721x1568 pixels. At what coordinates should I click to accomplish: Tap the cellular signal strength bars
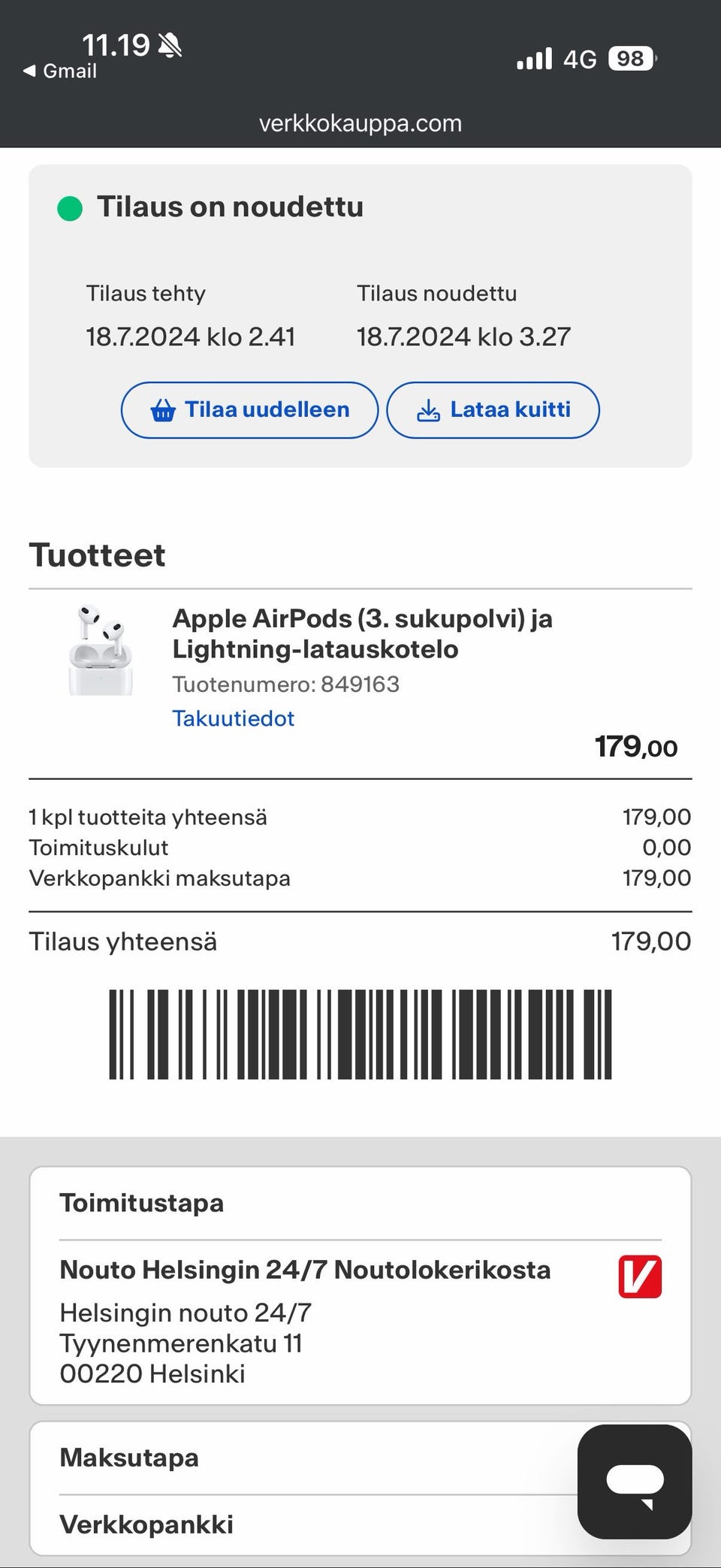point(534,59)
